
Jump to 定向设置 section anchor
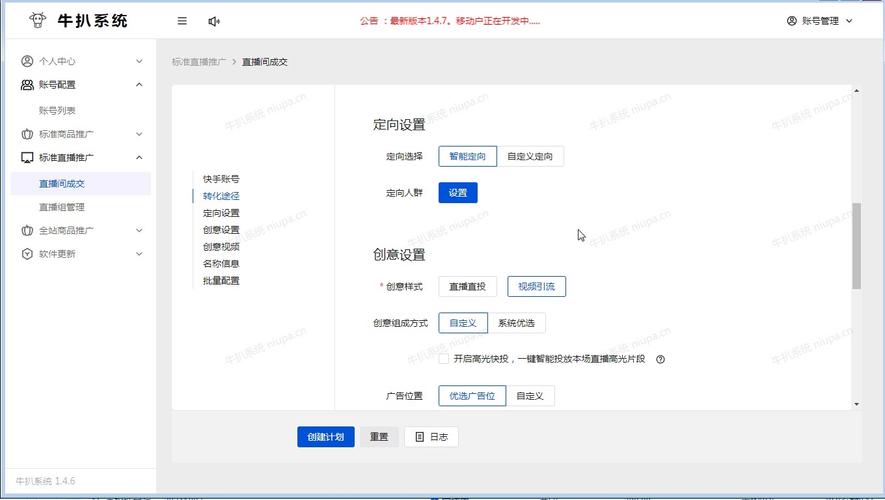pyautogui.click(x=221, y=213)
